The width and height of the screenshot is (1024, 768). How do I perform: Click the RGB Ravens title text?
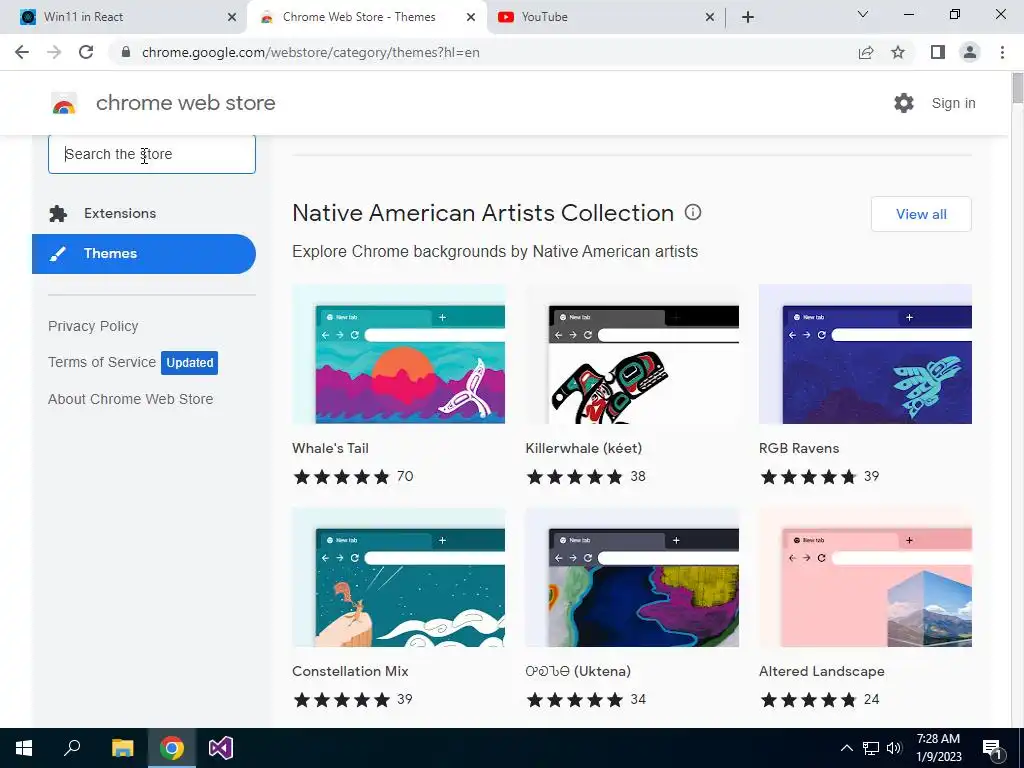click(x=799, y=448)
